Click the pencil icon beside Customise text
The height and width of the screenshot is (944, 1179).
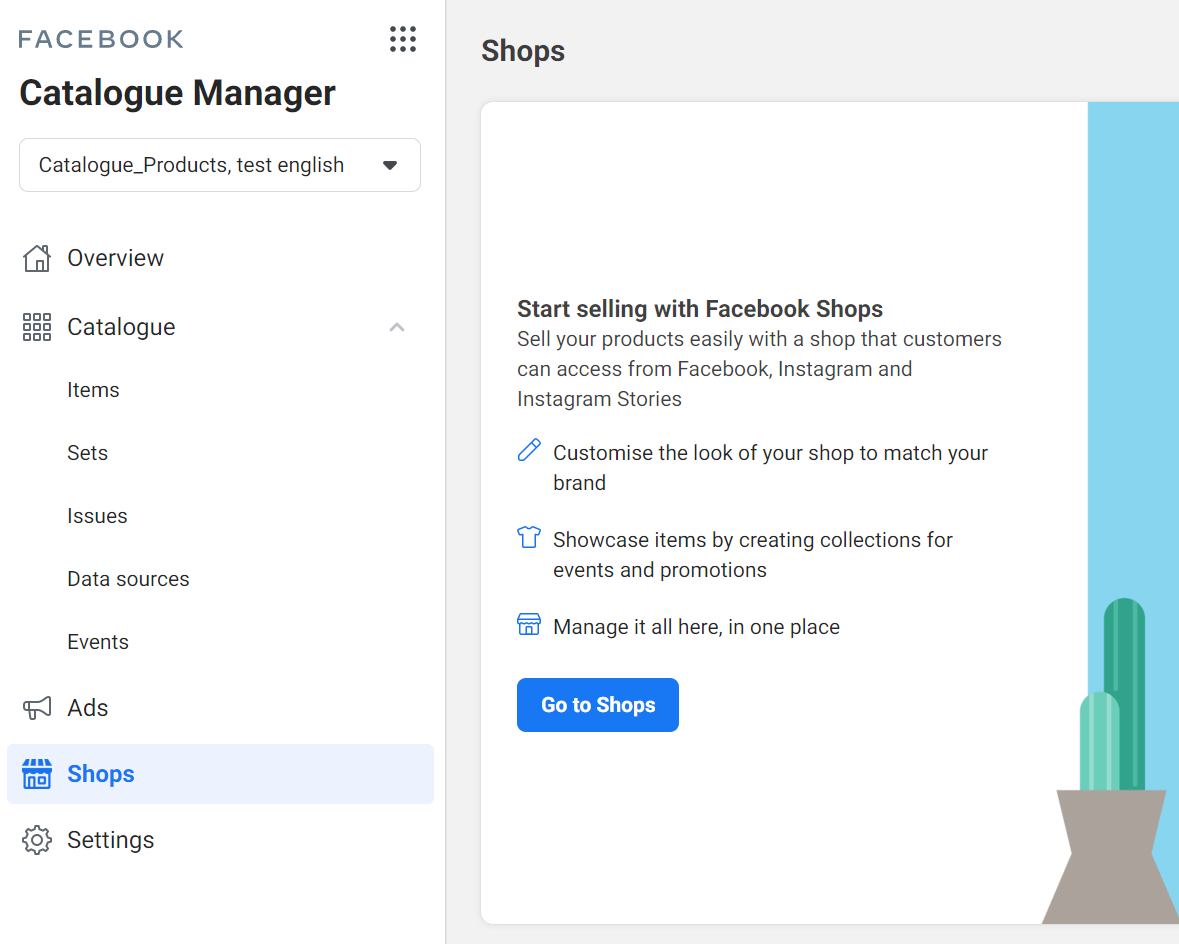[529, 451]
